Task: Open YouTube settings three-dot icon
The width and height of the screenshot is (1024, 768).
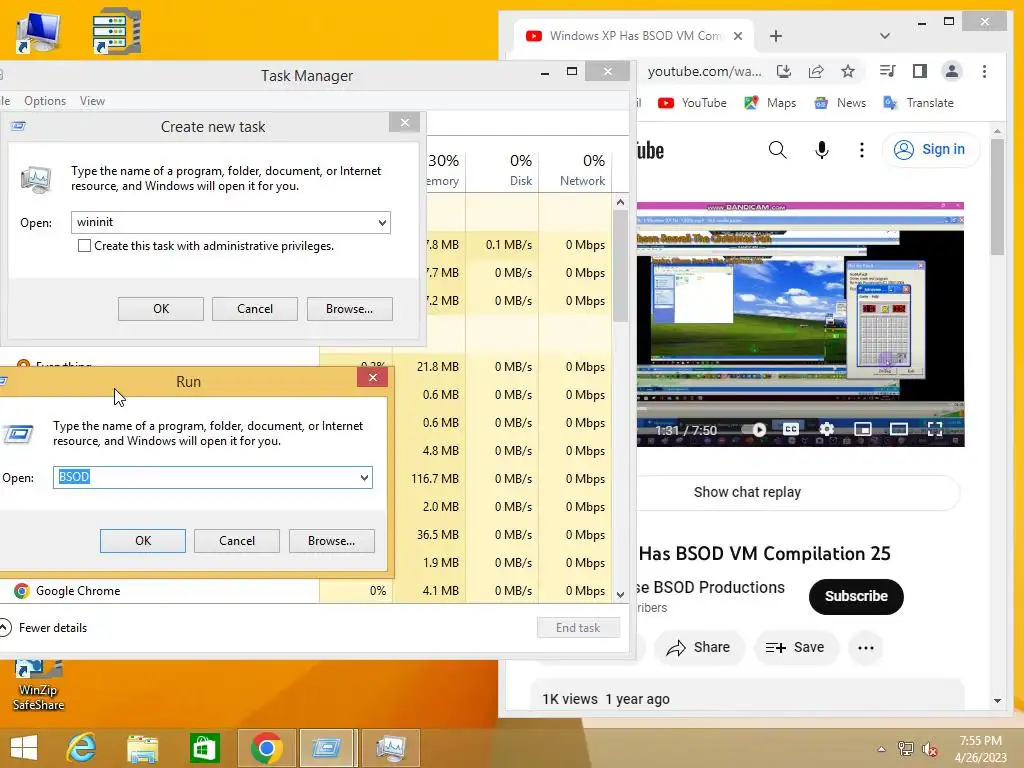Action: click(x=862, y=150)
